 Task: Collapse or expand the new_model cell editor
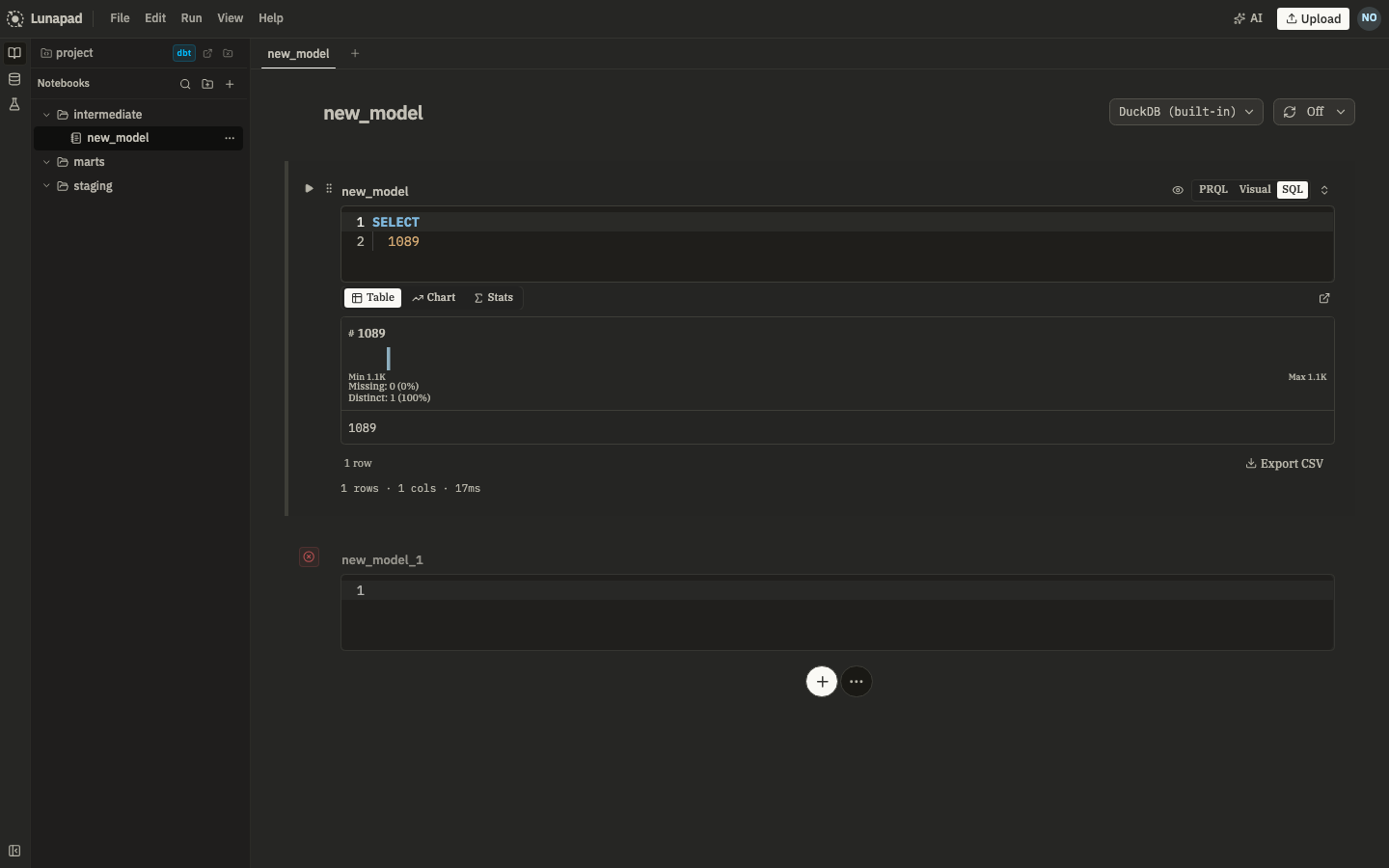[1324, 190]
